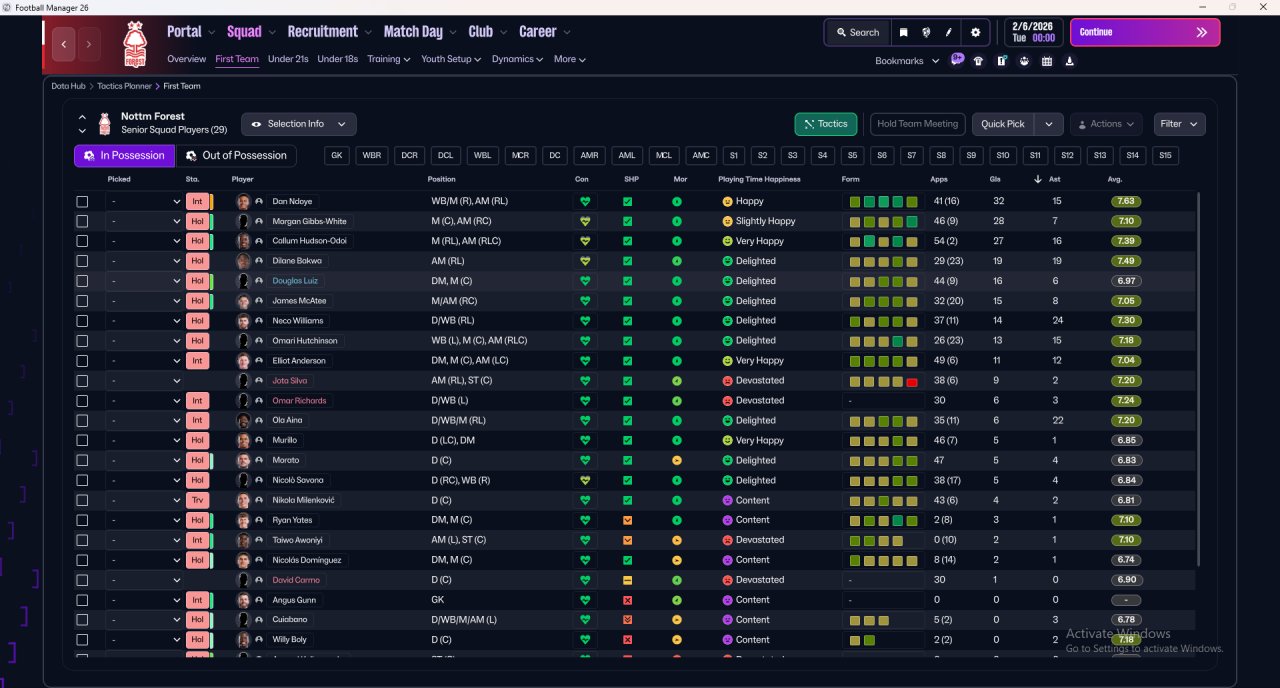Open the Picked dropdown for Morato
1280x688 pixels.
[145, 461]
